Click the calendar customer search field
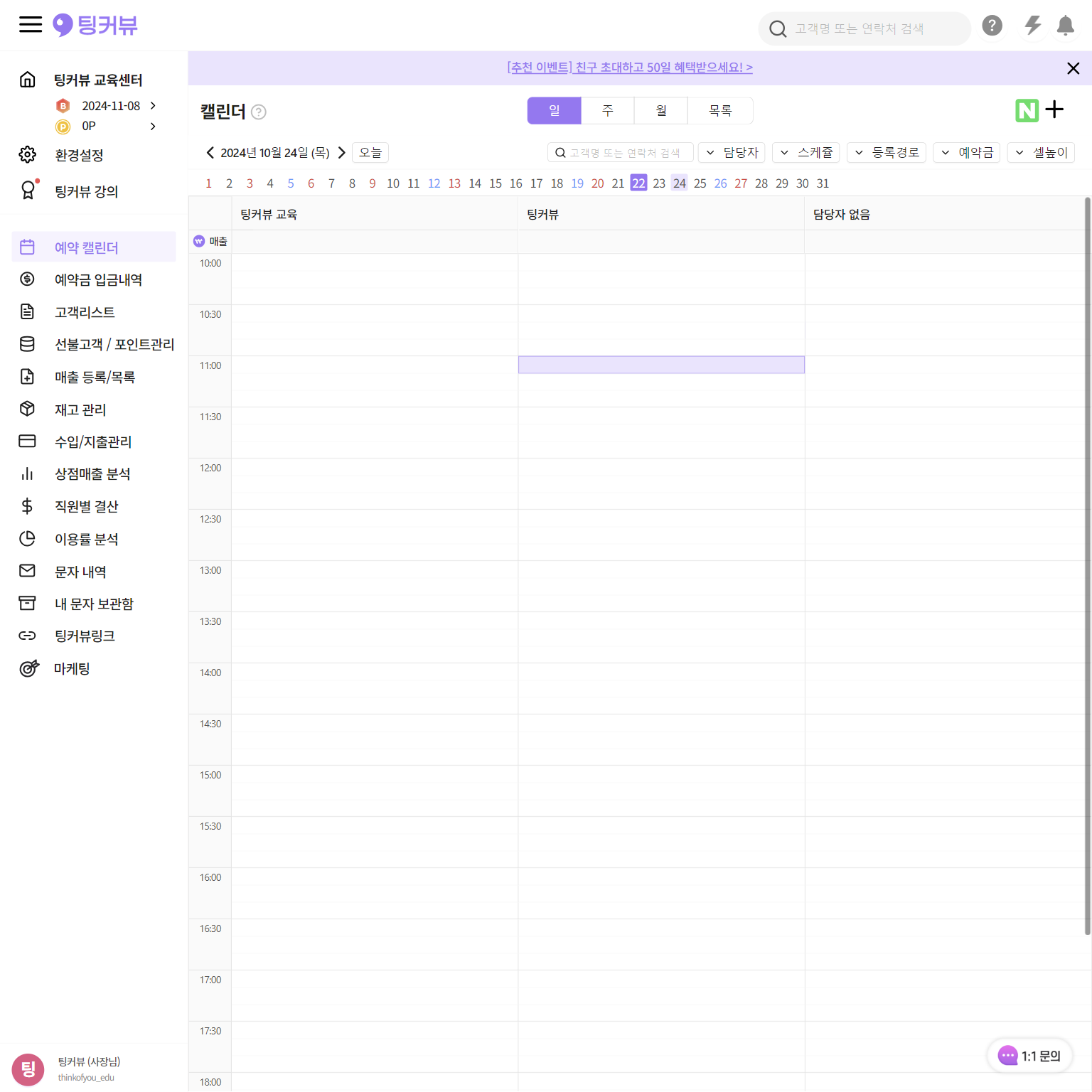 click(620, 153)
